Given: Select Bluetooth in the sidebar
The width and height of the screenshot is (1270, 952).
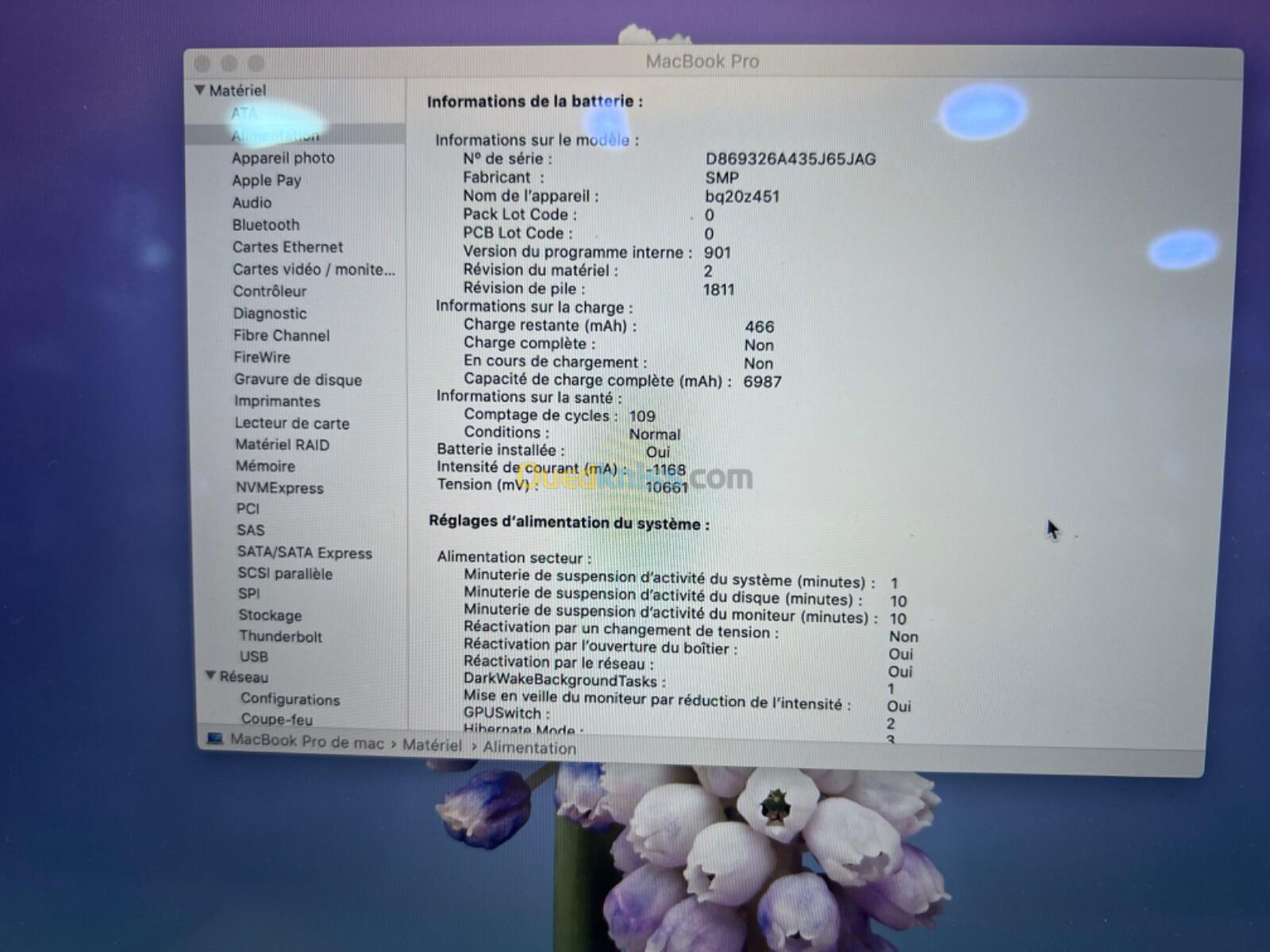Looking at the screenshot, I should tap(266, 225).
